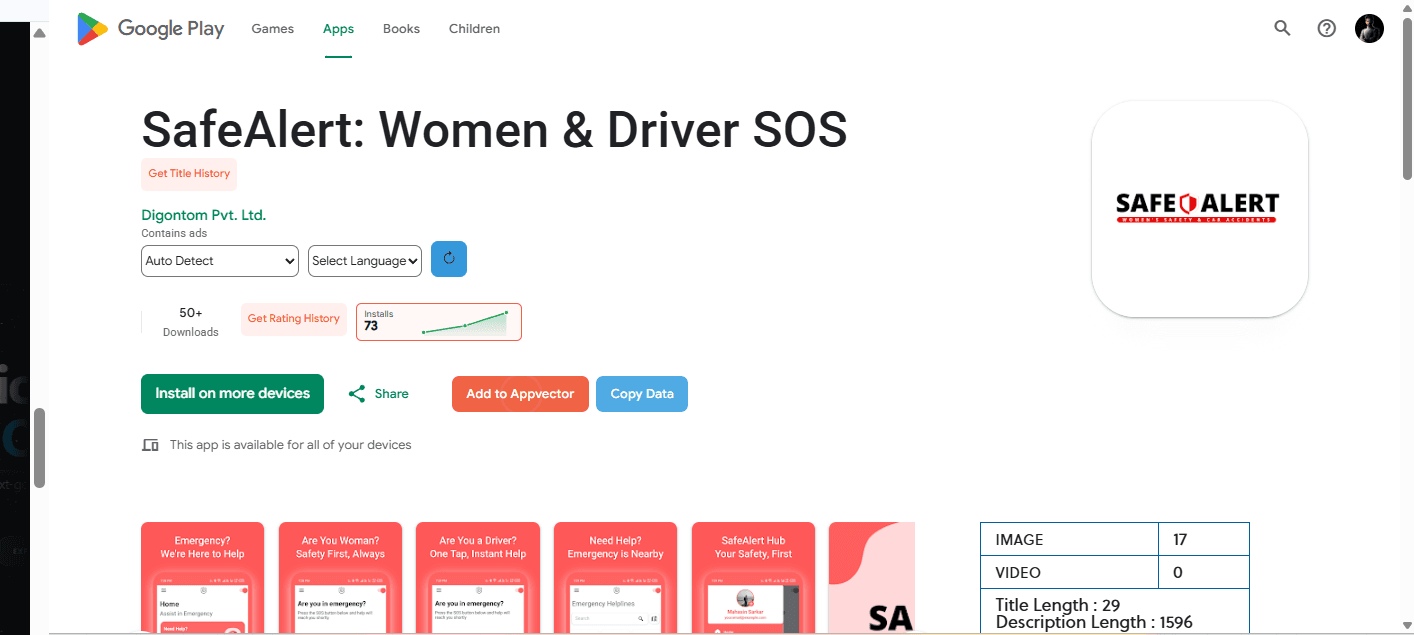
Task: Go to the Games tab
Action: point(272,29)
